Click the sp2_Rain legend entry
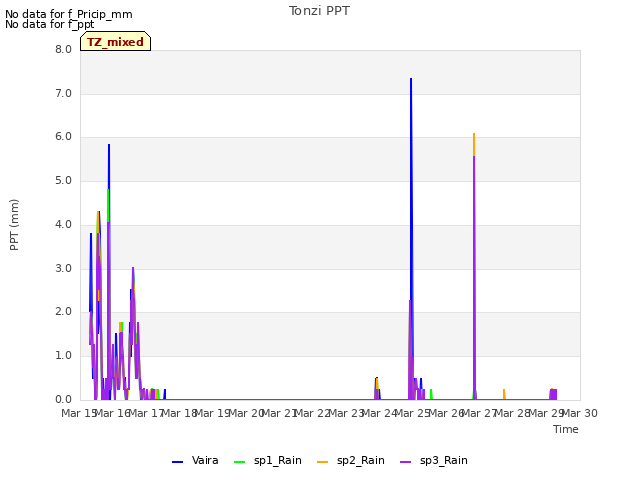This screenshot has height=480, width=640. tap(351, 460)
